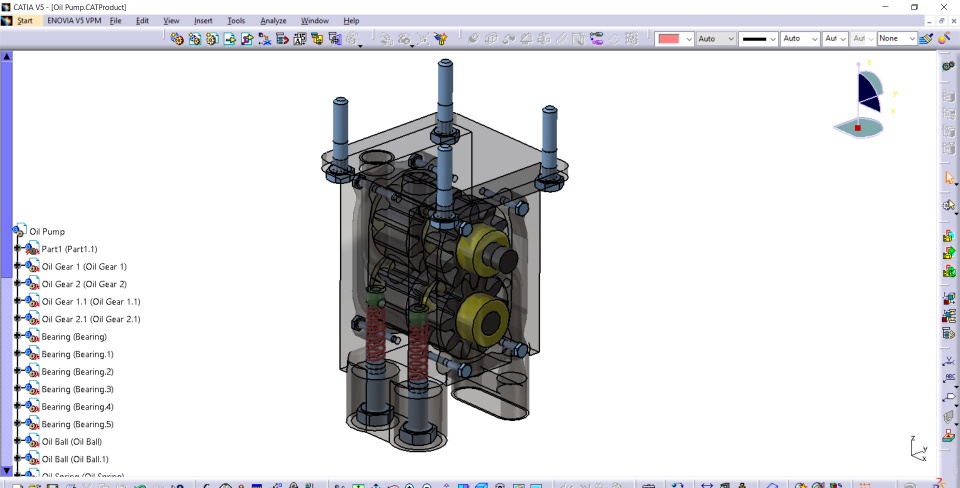The height and width of the screenshot is (488, 960).
Task: Click the compass in the 3D viewport
Action: (x=860, y=100)
